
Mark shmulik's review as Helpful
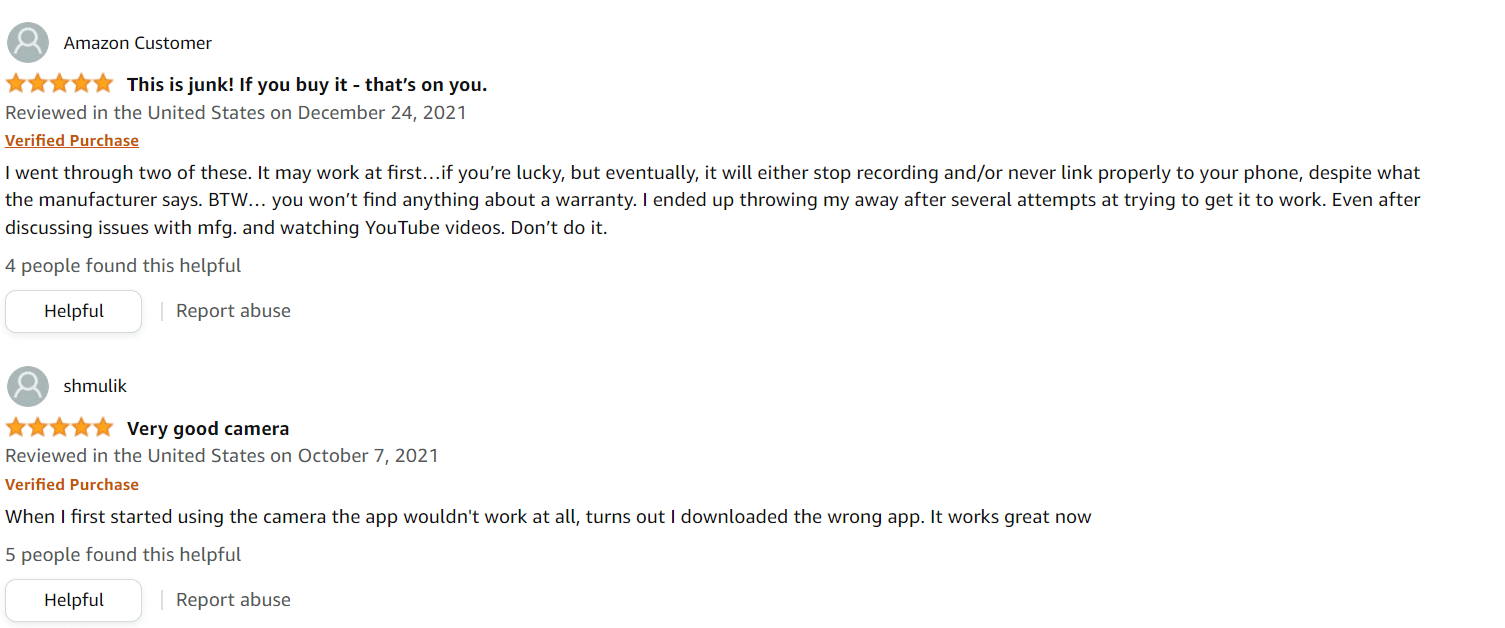[x=74, y=600]
